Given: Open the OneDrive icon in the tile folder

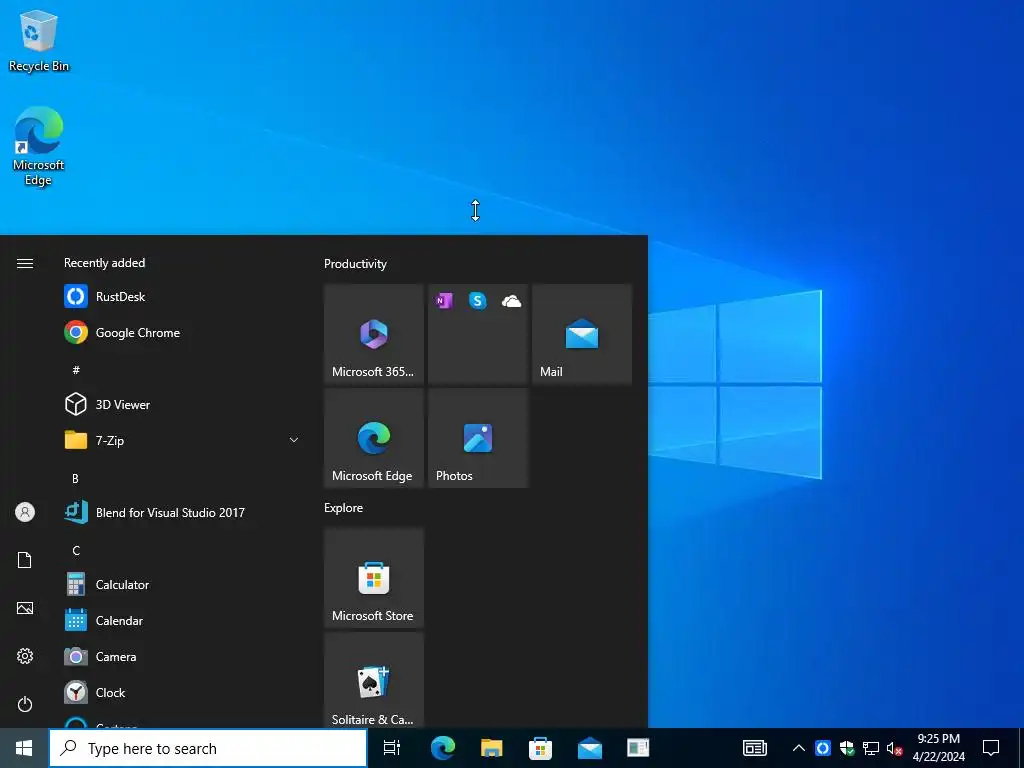Looking at the screenshot, I should [511, 301].
